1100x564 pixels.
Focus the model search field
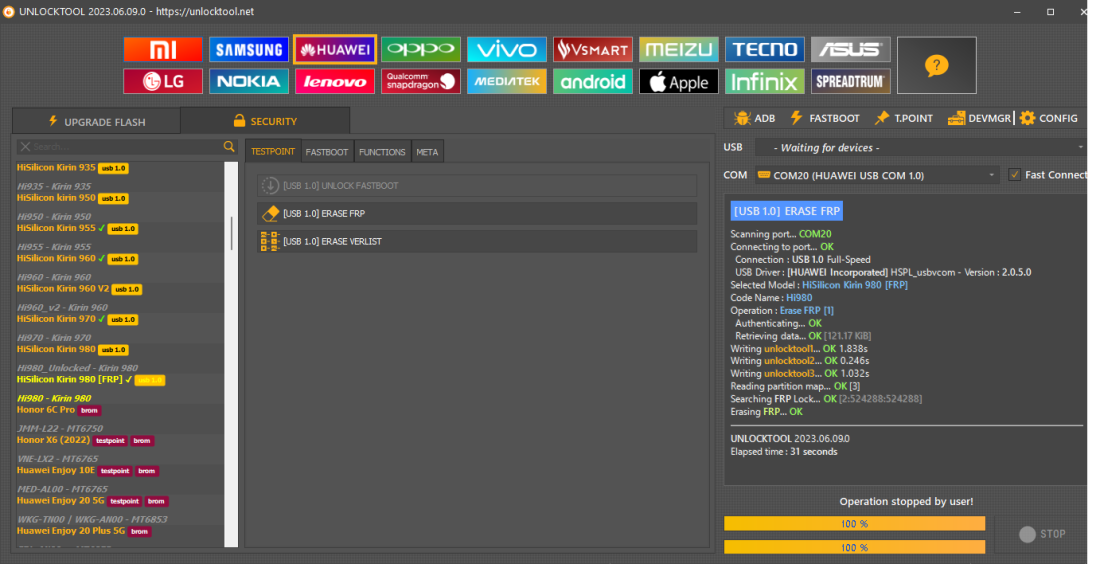pyautogui.click(x=126, y=147)
